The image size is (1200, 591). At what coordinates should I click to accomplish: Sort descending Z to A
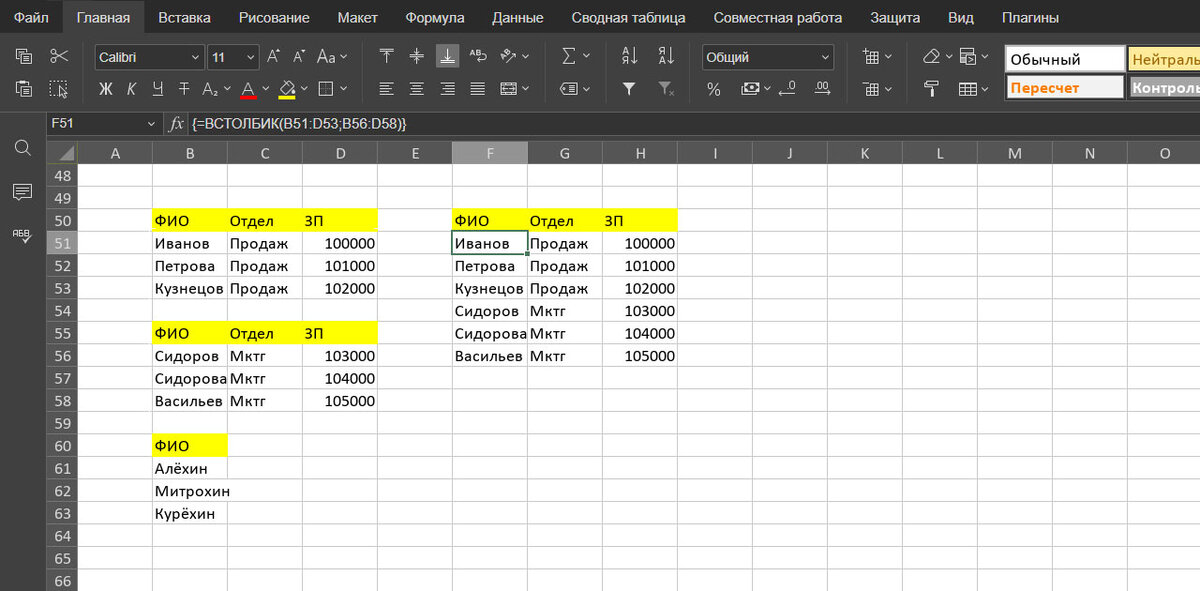664,57
